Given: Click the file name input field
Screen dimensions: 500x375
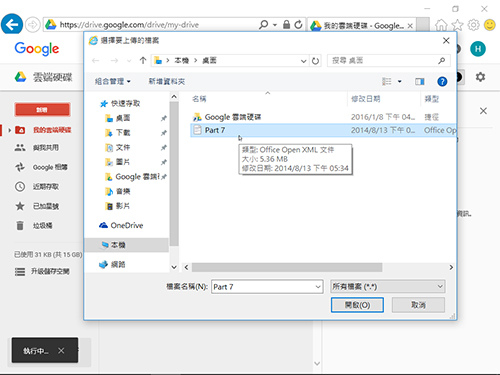Looking at the screenshot, I should pos(263,287).
